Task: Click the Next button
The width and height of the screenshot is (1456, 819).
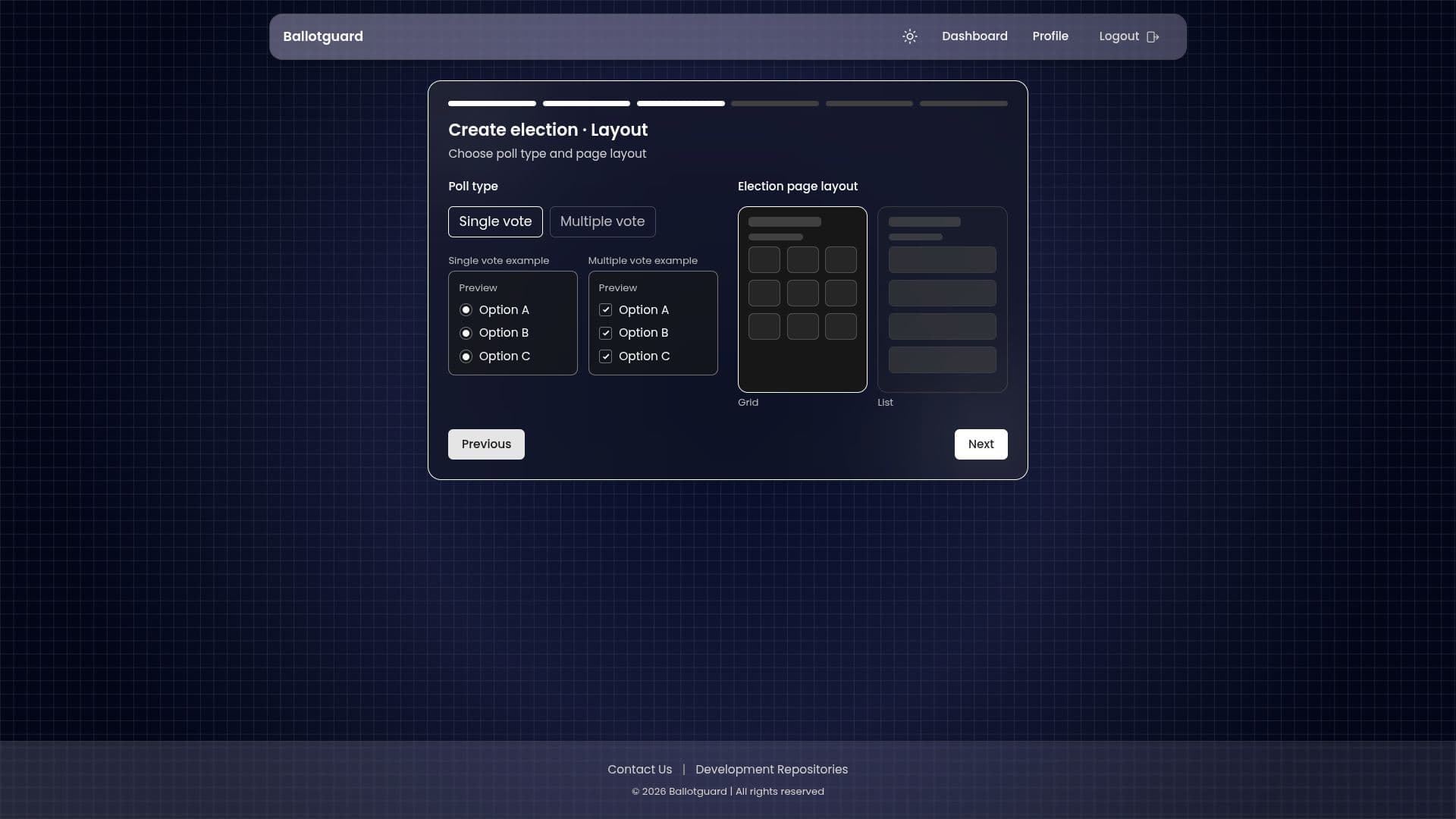Action: pyautogui.click(x=981, y=444)
